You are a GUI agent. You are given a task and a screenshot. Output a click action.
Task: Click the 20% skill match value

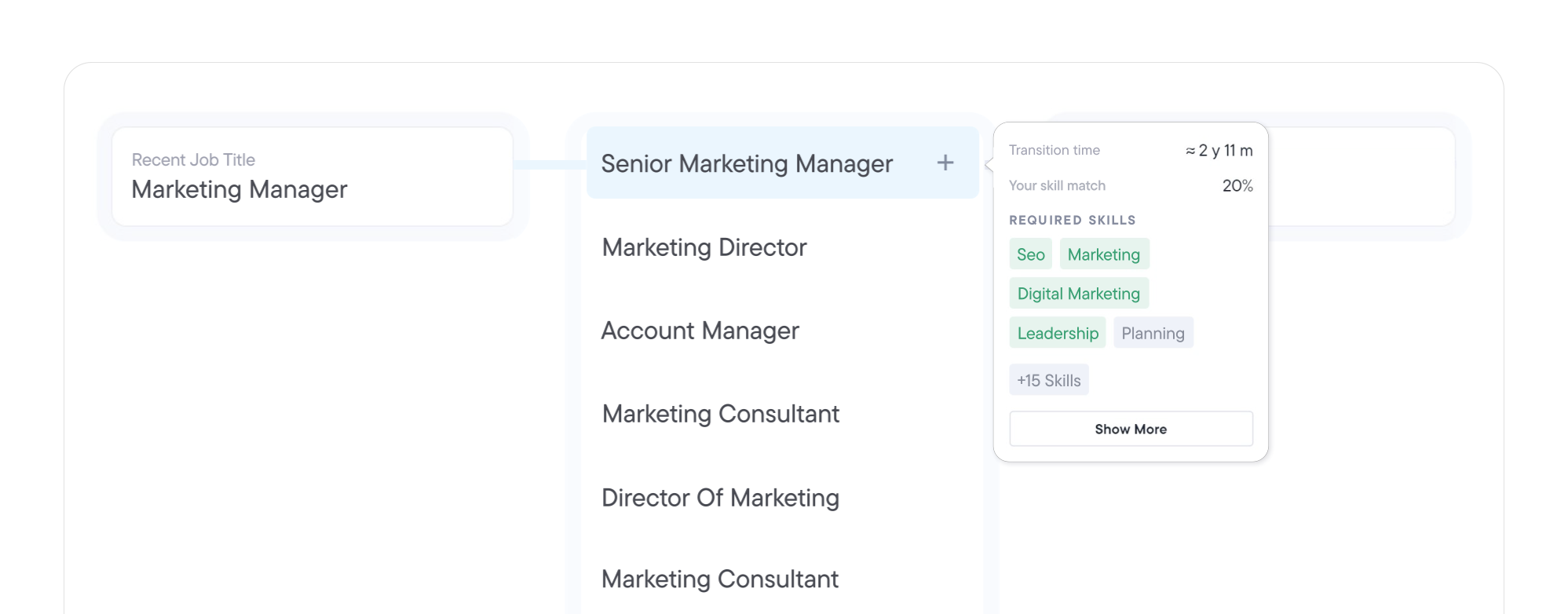pyautogui.click(x=1237, y=185)
